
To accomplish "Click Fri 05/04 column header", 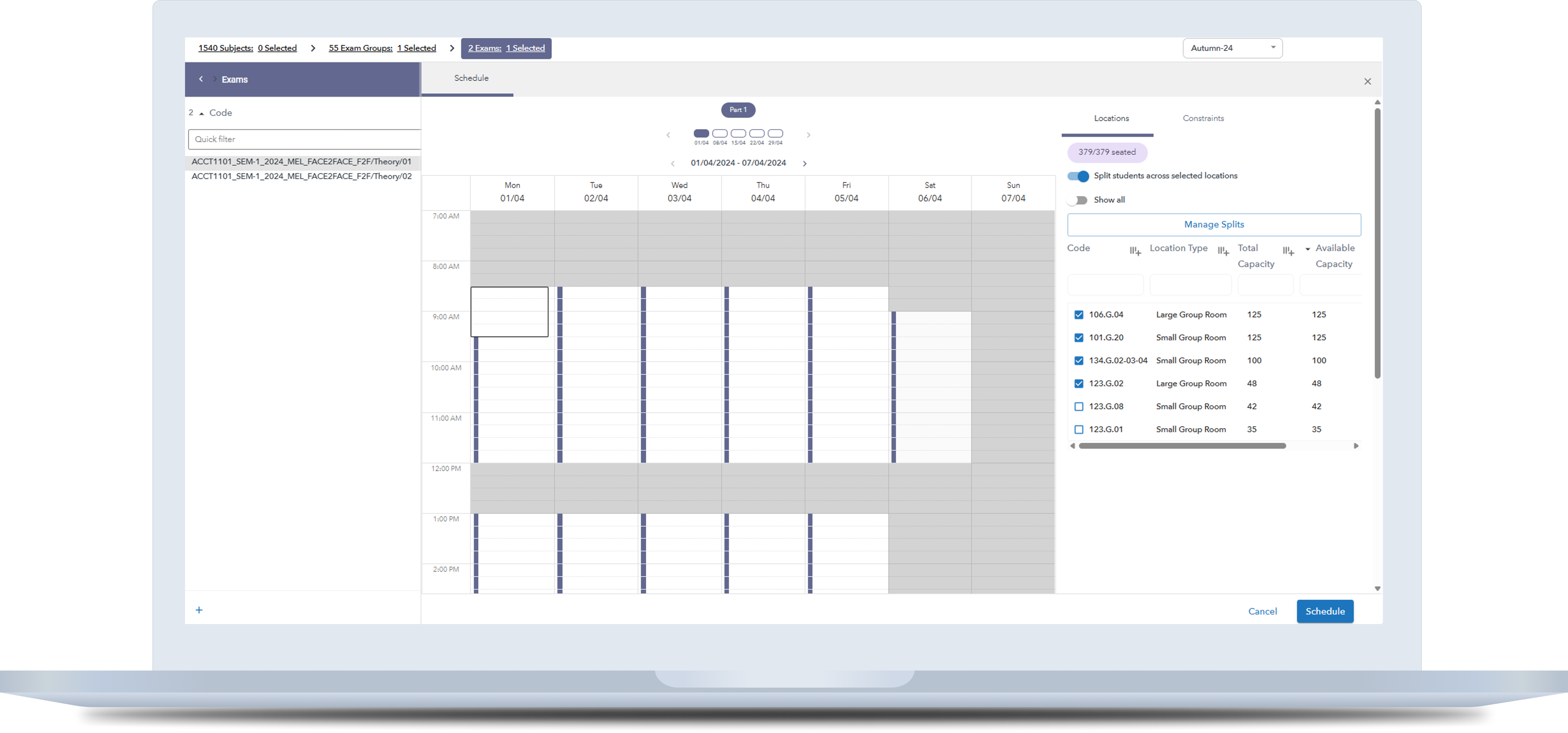I will pos(846,192).
